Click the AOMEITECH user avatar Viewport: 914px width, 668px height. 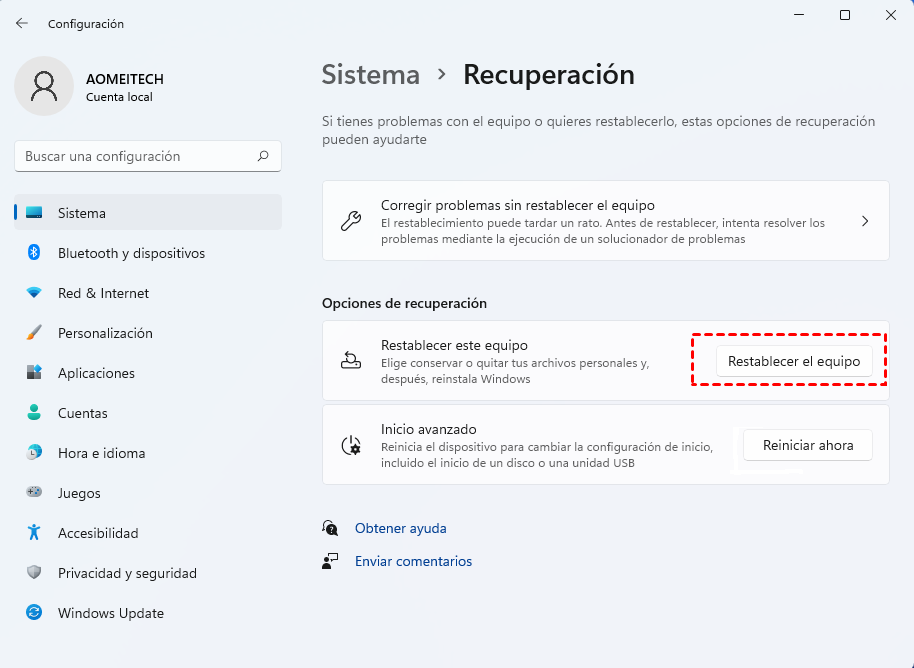coord(44,86)
